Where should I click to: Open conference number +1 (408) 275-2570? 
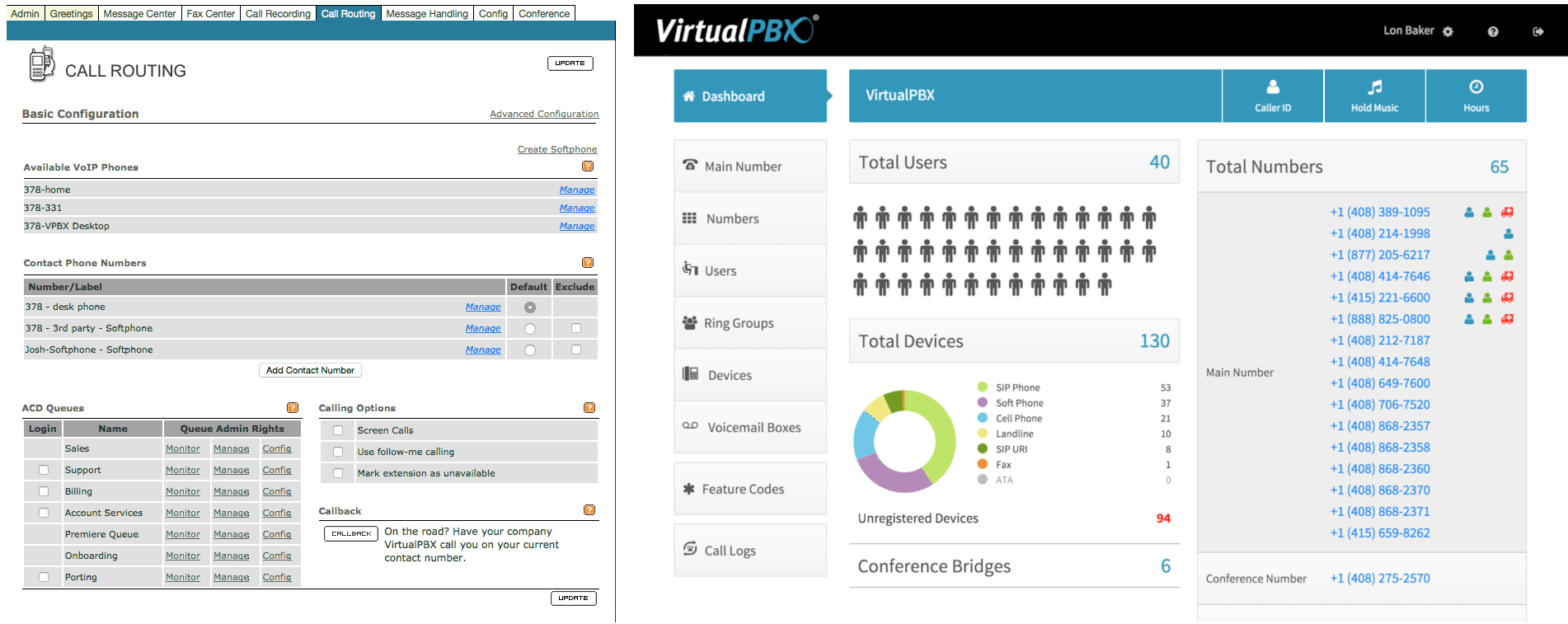(x=1380, y=579)
